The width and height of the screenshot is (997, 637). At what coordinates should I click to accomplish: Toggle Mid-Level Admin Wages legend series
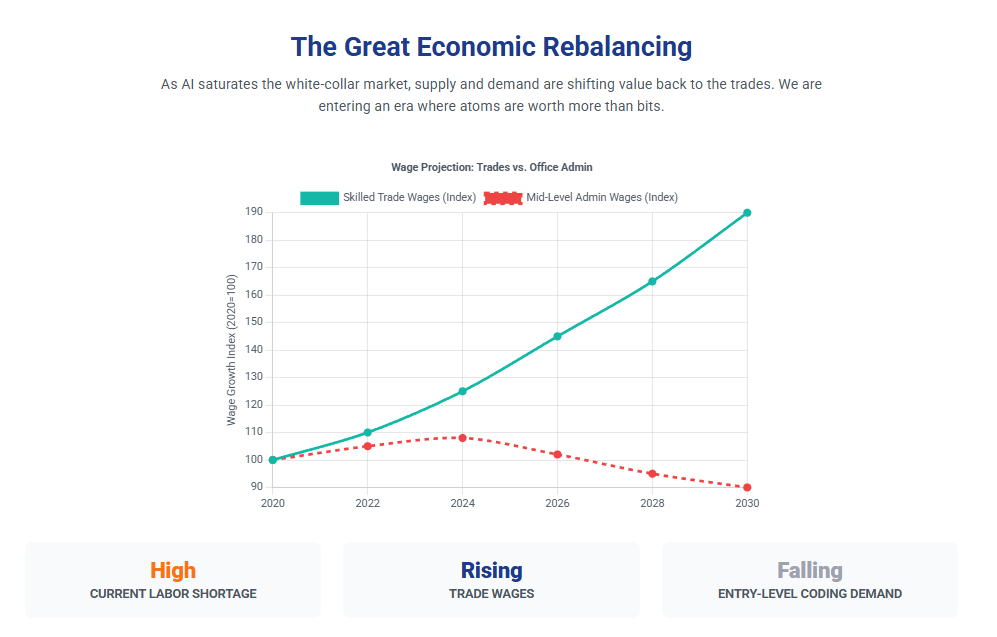(x=602, y=198)
